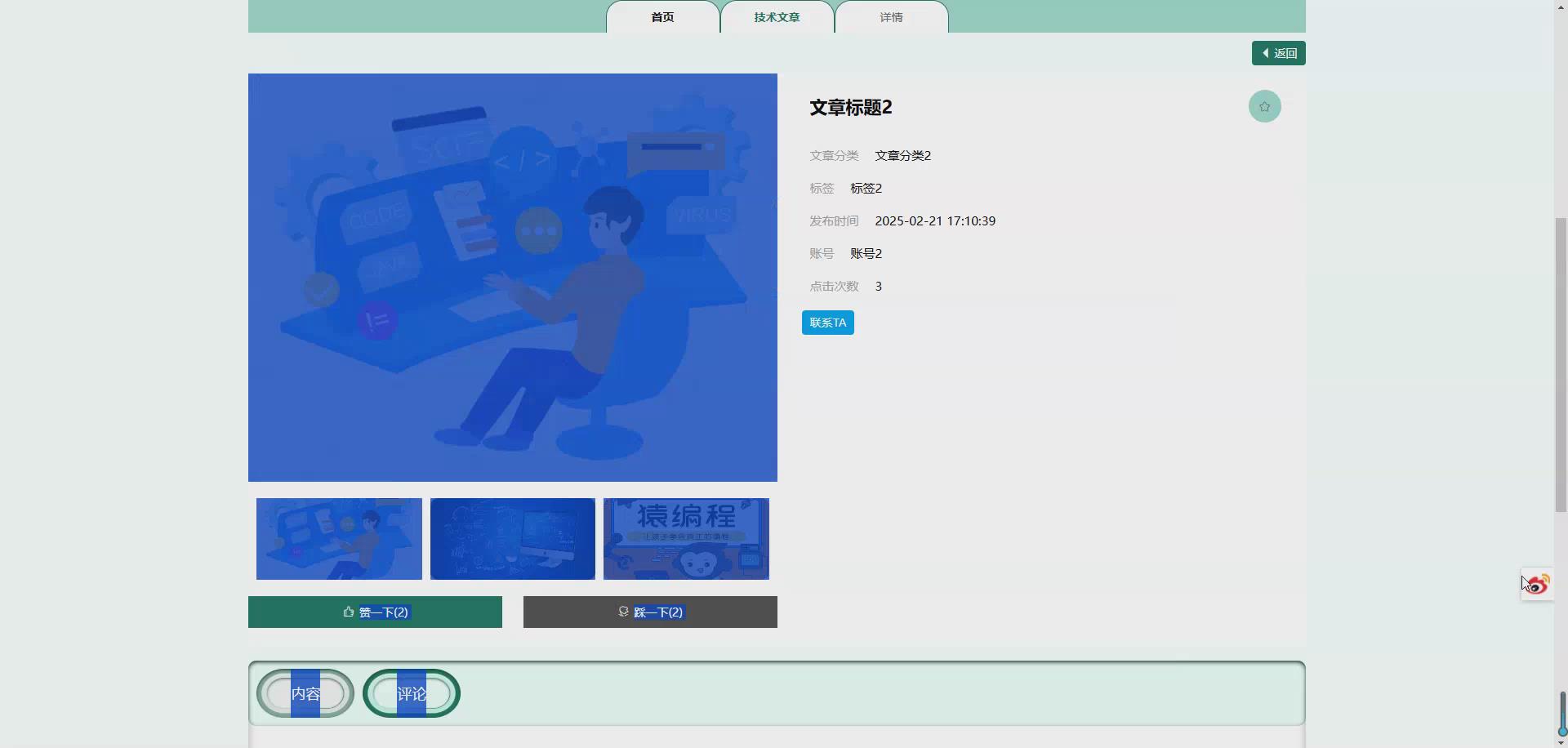This screenshot has height=748, width=1568.
Task: Select the 详情 tab
Action: click(x=891, y=17)
